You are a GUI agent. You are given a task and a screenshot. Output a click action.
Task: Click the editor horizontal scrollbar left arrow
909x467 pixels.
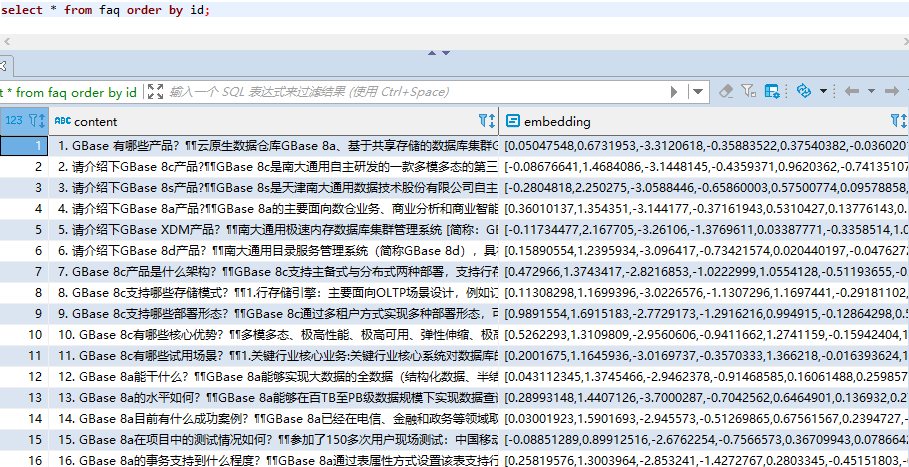tap(6, 41)
